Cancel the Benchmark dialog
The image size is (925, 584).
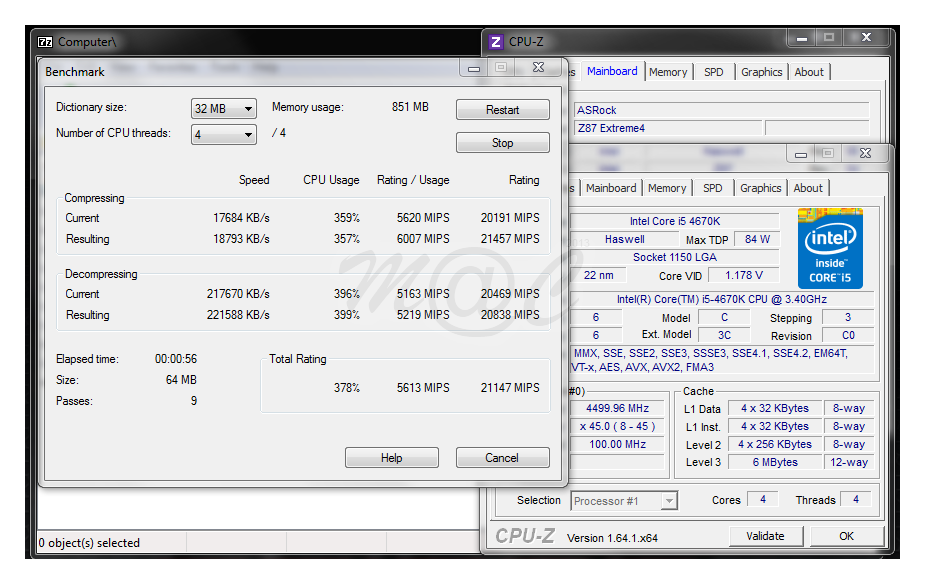point(503,458)
